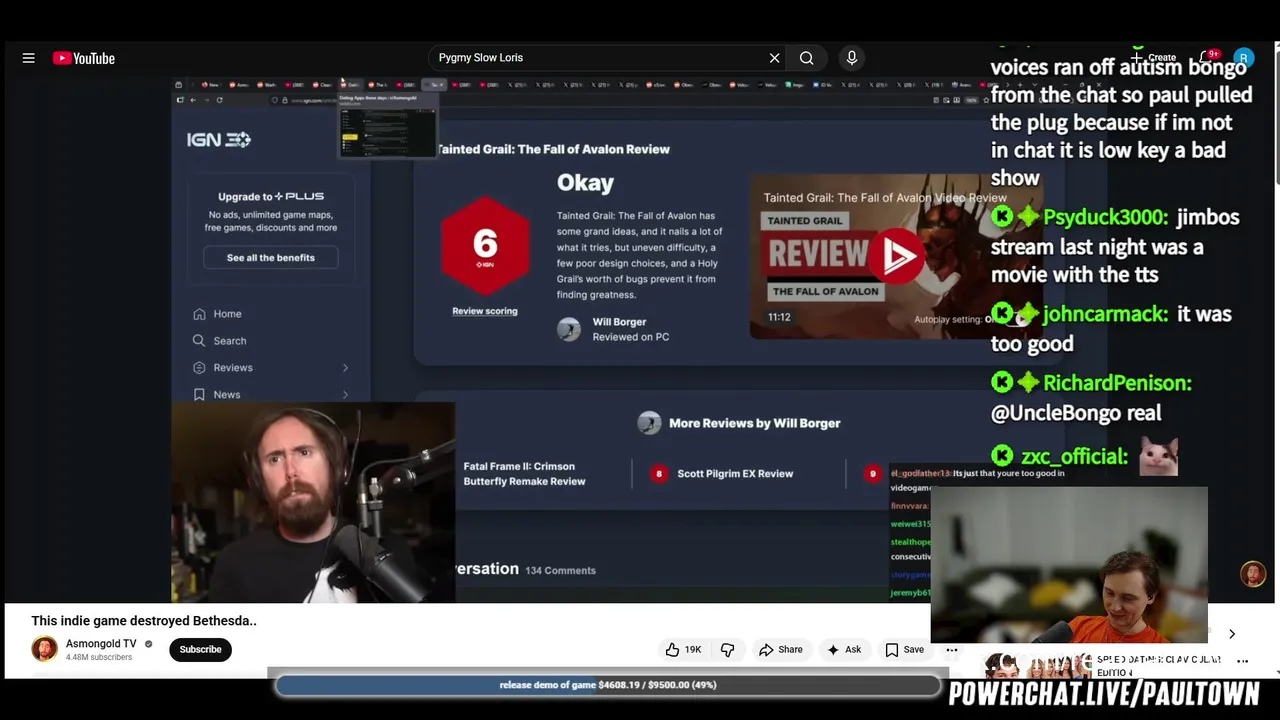Click the IGN logo
Image resolution: width=1280 pixels, height=720 pixels.
pyautogui.click(x=218, y=140)
